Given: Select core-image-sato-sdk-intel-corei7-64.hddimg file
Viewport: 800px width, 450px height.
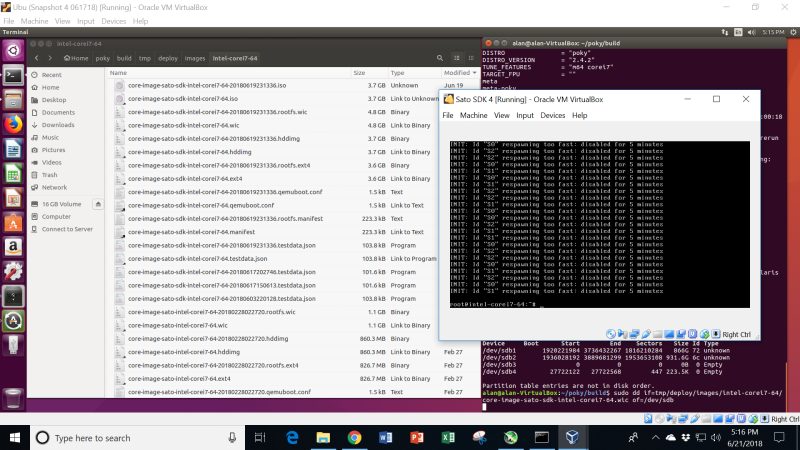Looking at the screenshot, I should (x=189, y=152).
